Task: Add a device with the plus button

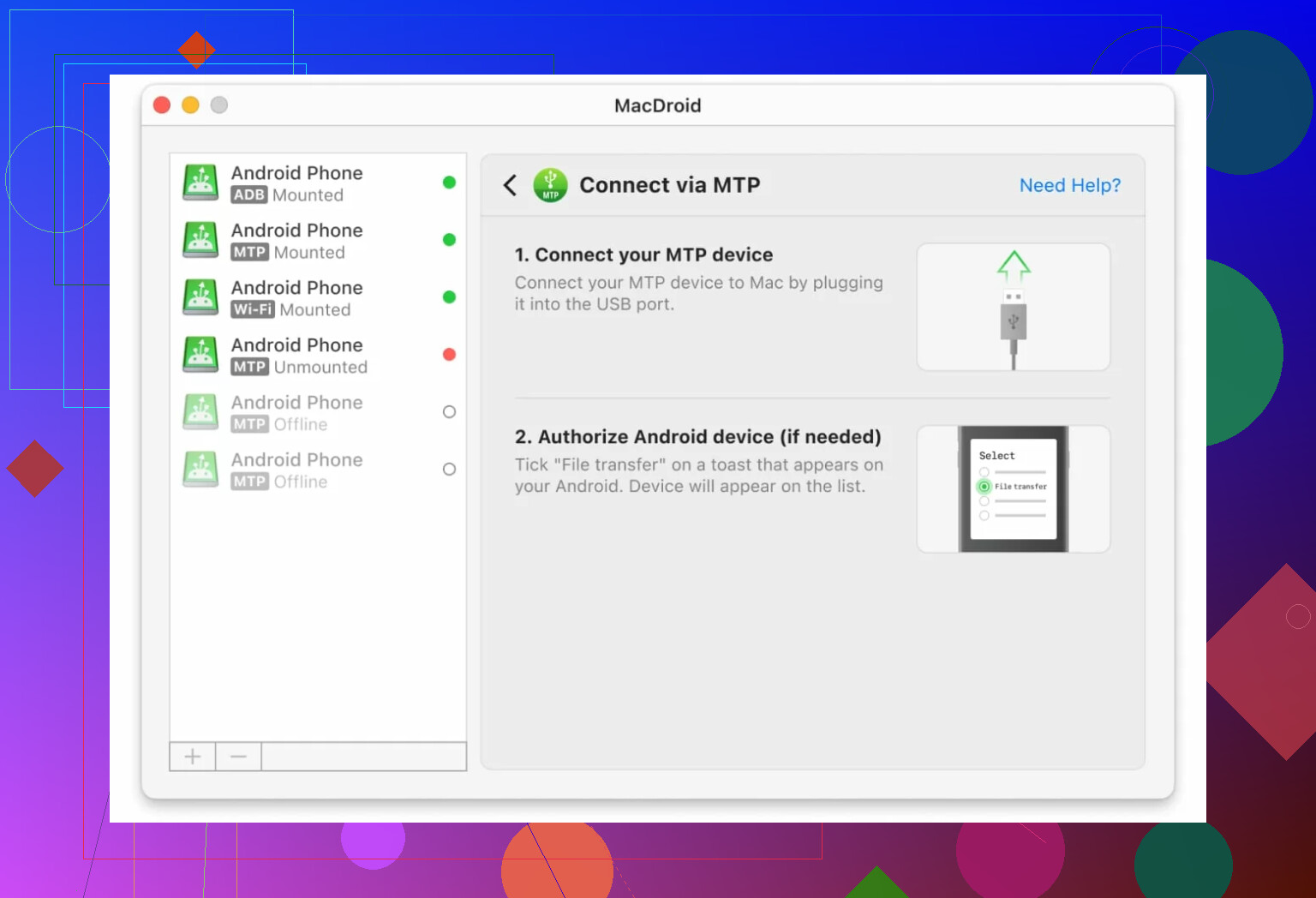Action: click(x=193, y=757)
